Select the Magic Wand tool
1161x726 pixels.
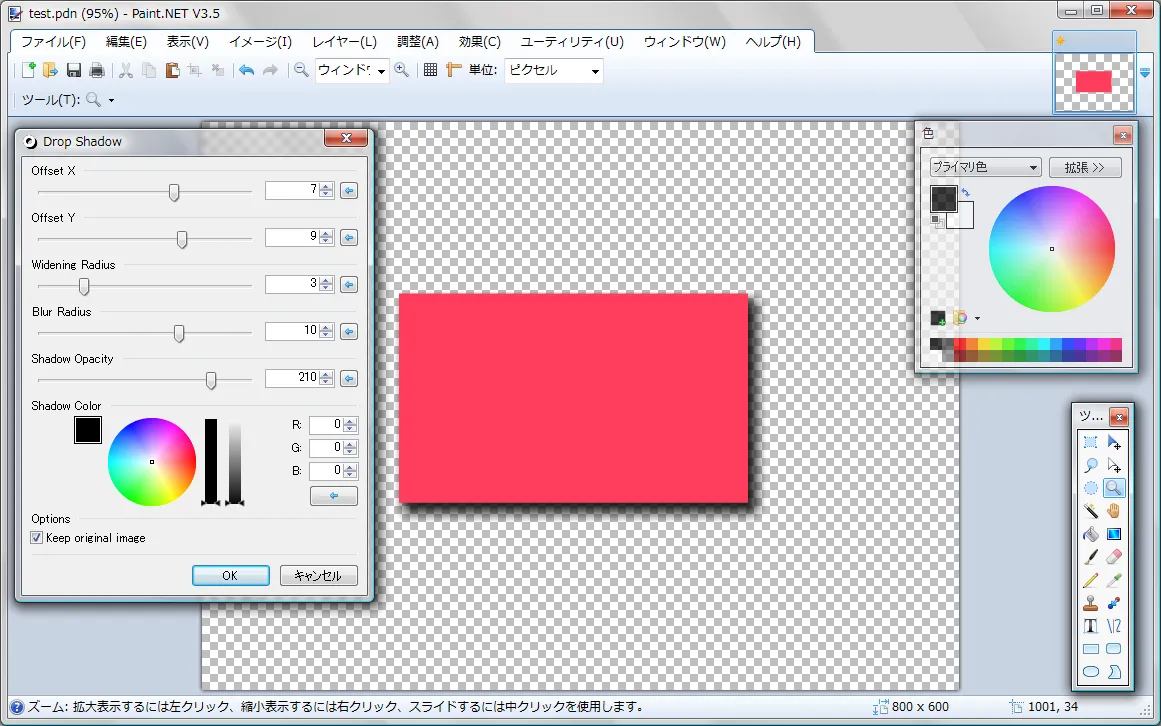coord(1091,511)
